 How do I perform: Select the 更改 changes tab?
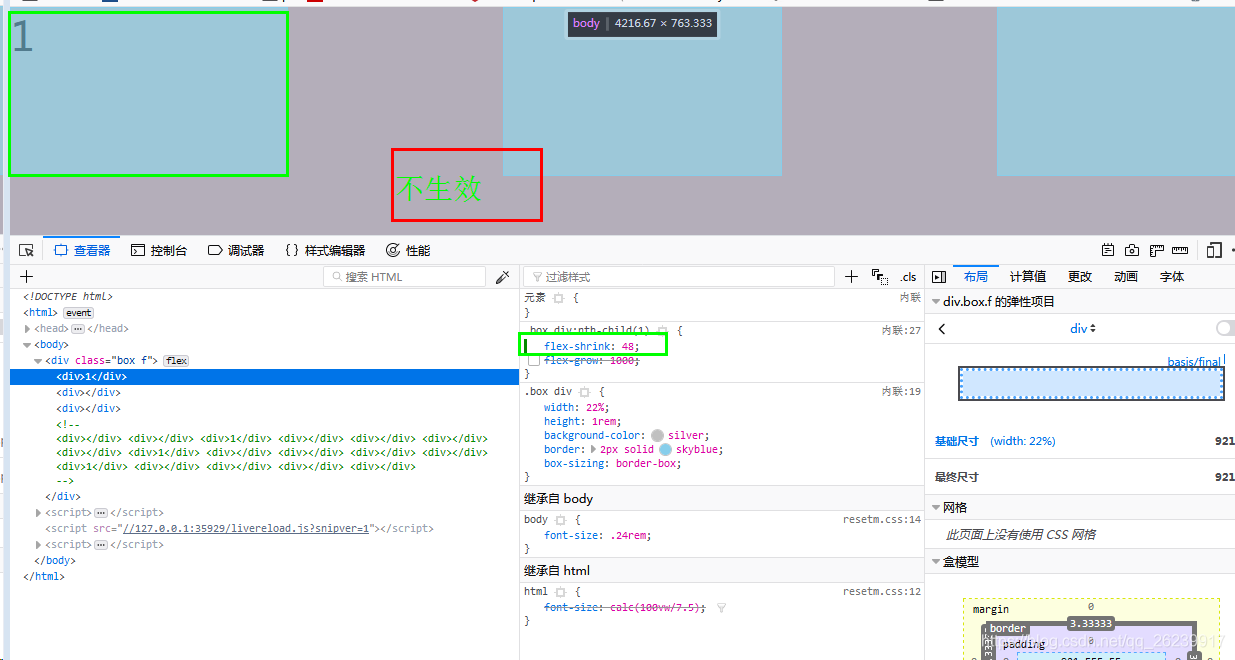[x=1080, y=277]
